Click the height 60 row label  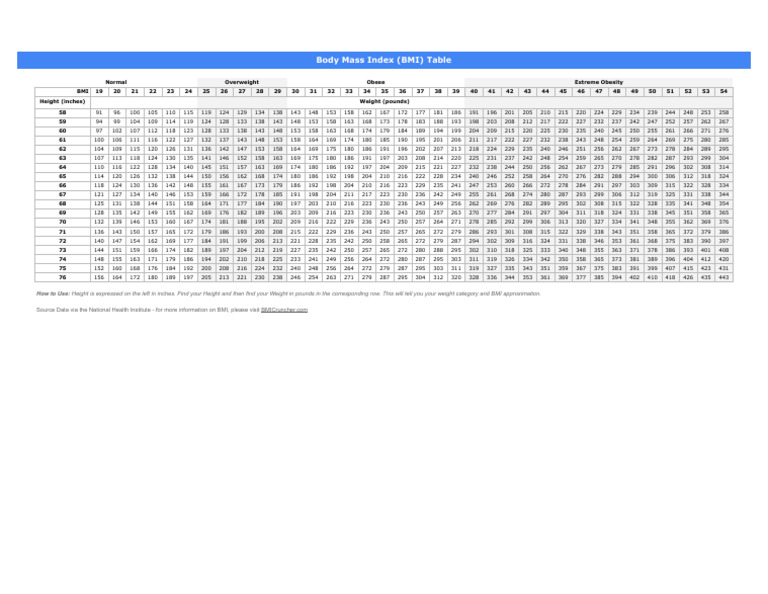point(63,131)
